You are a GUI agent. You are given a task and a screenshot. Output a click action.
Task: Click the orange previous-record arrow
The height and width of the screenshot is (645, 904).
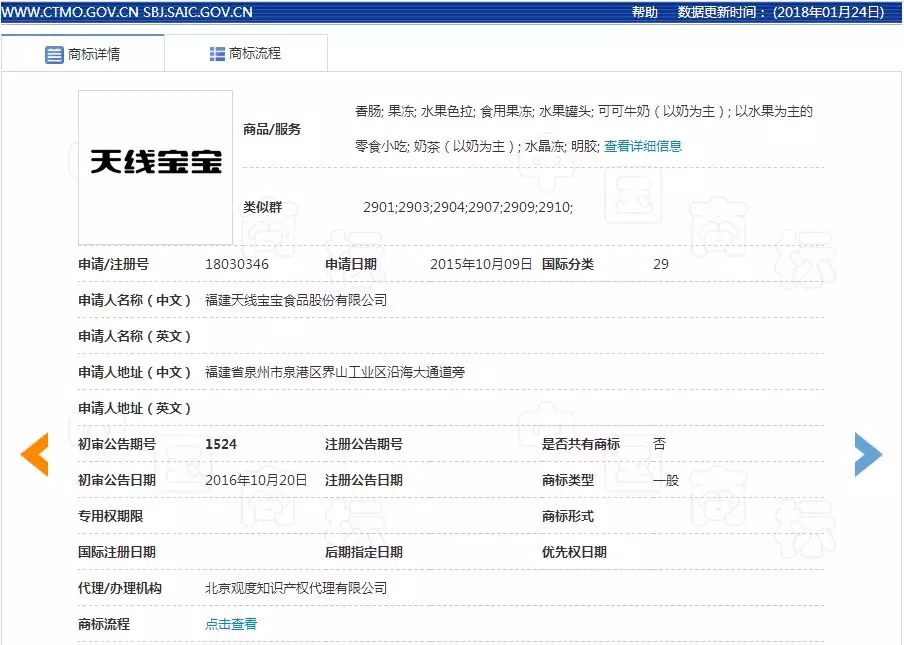point(34,454)
